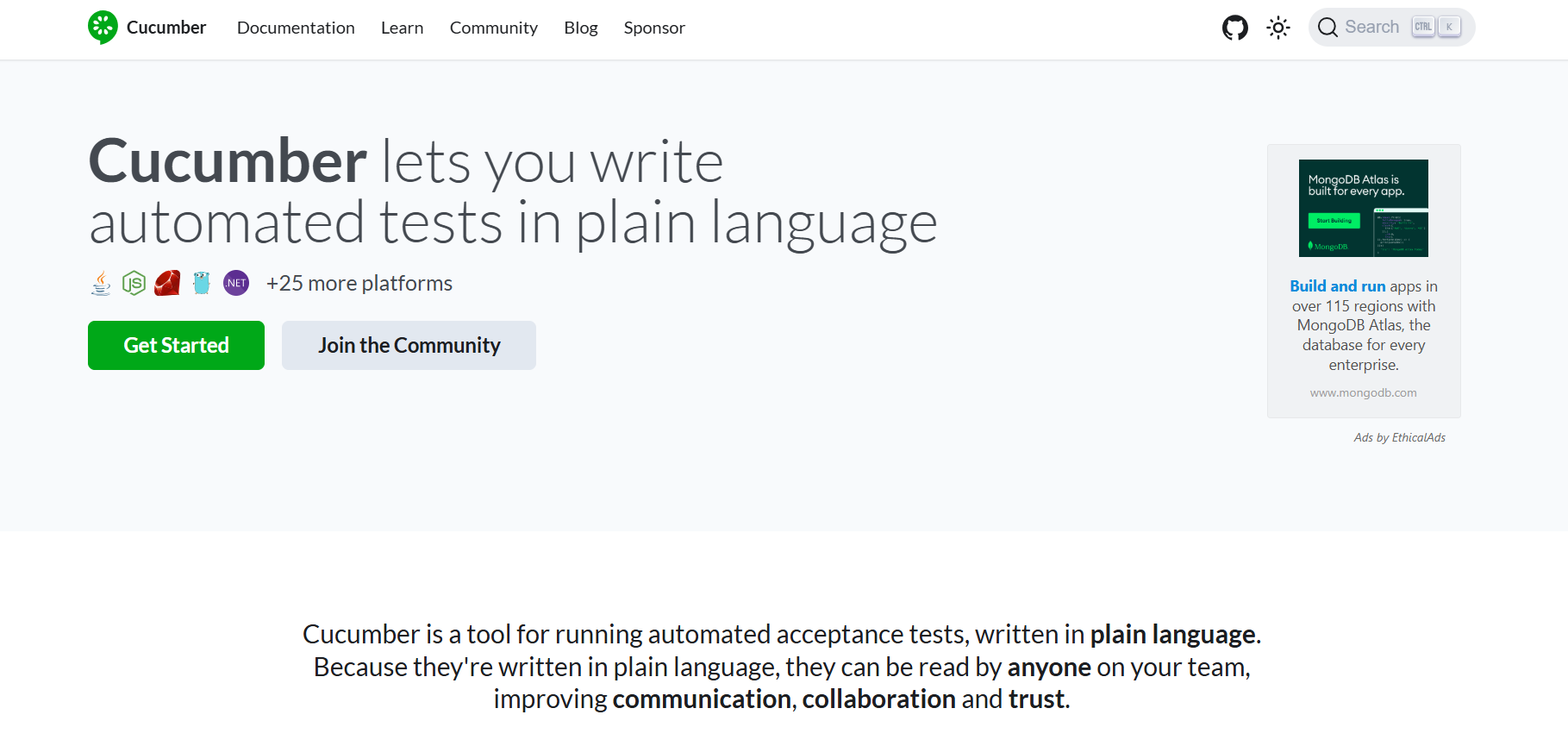Open the Build and run ad link
Screen dimensions: 1568x746
point(1337,286)
